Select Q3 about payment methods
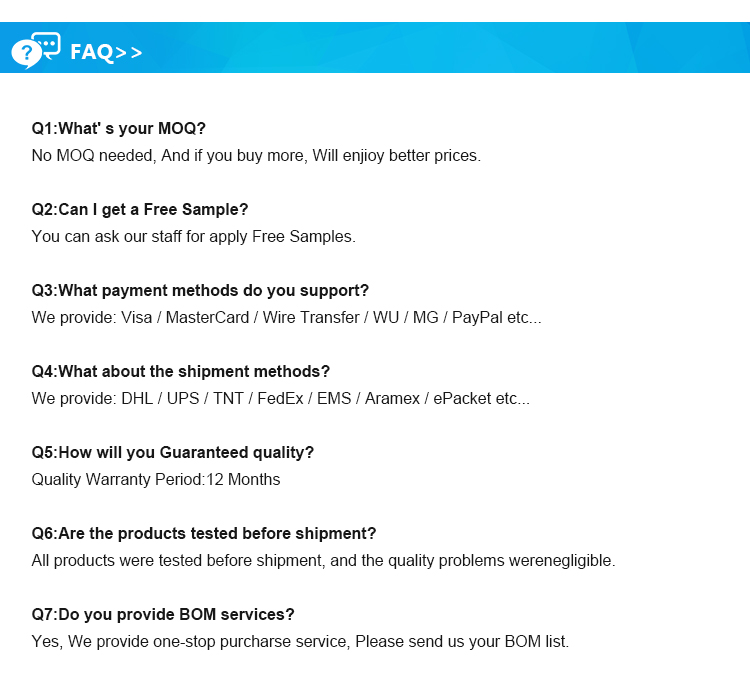The width and height of the screenshot is (750, 676). (200, 291)
